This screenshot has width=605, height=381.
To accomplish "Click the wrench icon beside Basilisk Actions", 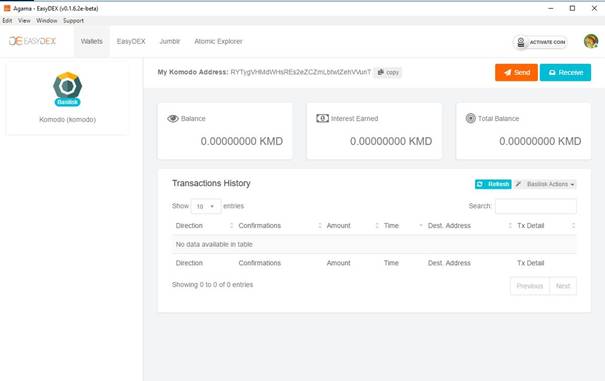I will [518, 185].
